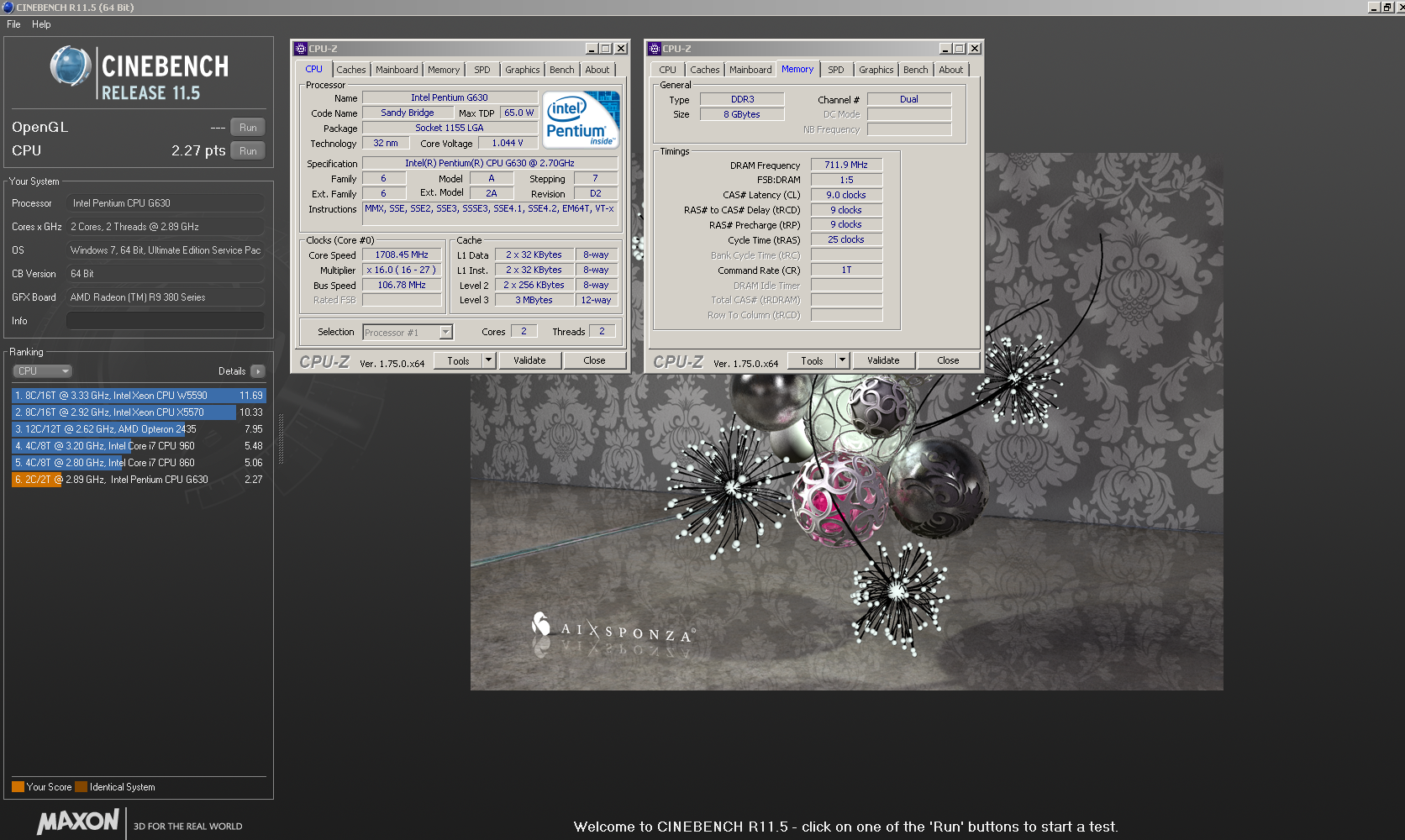Viewport: 1405px width, 840px height.
Task: Click Tools button in right CPU-Z window
Action: [x=812, y=360]
